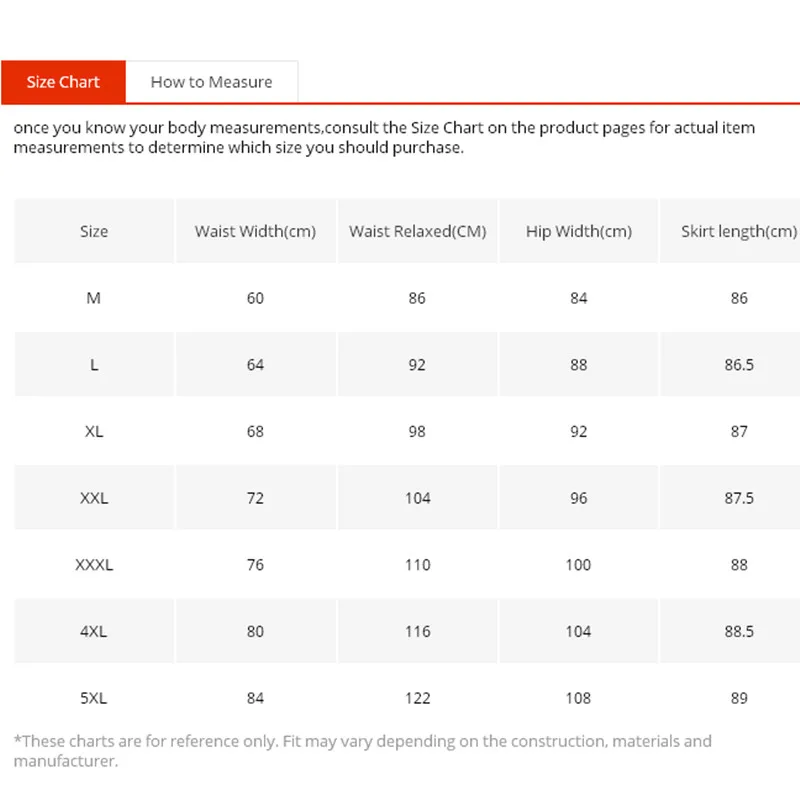Click the Waist Relaxed(CM) header cell
Viewport: 800px width, 800px height.
[417, 231]
